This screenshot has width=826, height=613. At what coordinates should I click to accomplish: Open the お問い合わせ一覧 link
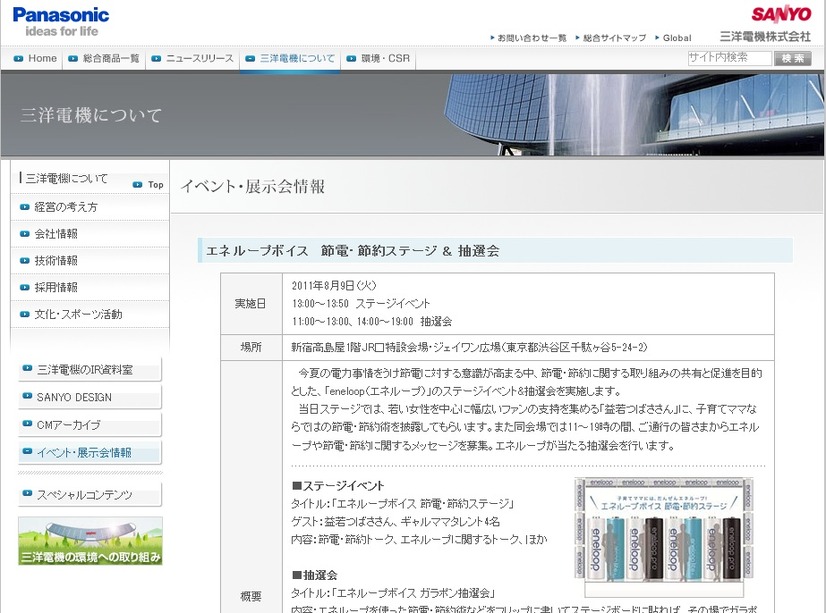(x=528, y=38)
